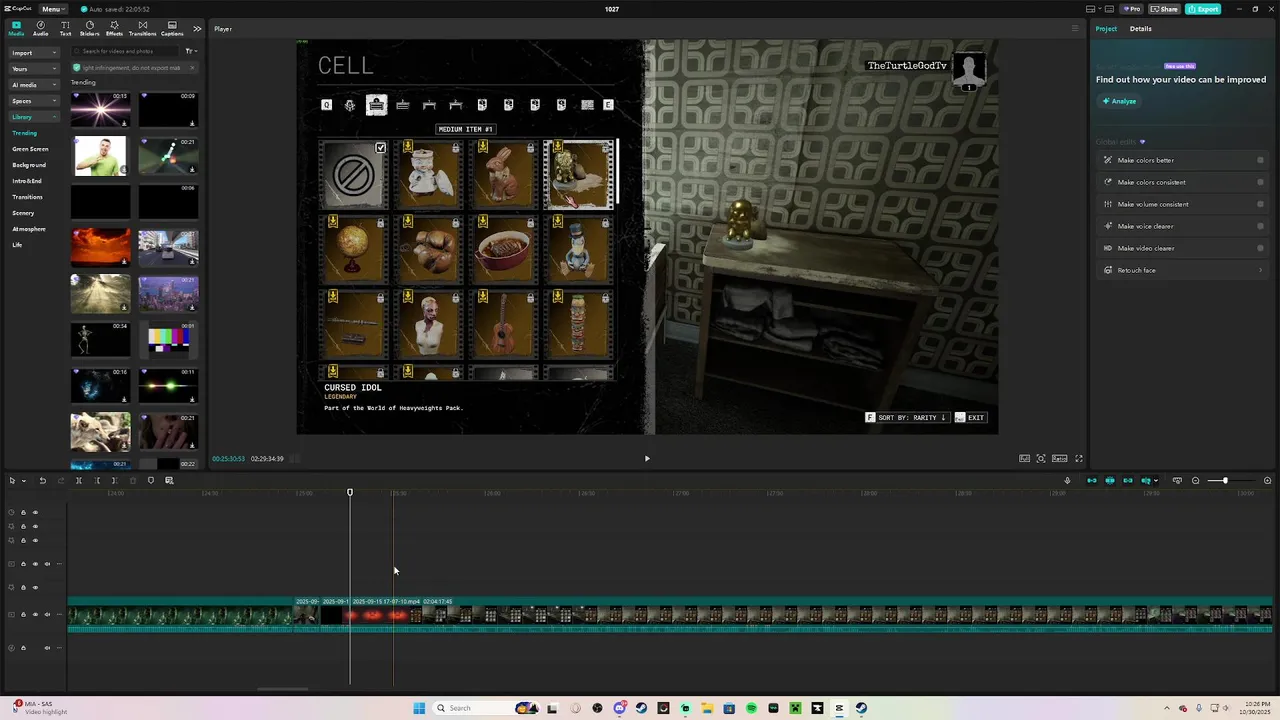Switch to the Details tab
This screenshot has height=720, width=1280.
(1141, 28)
